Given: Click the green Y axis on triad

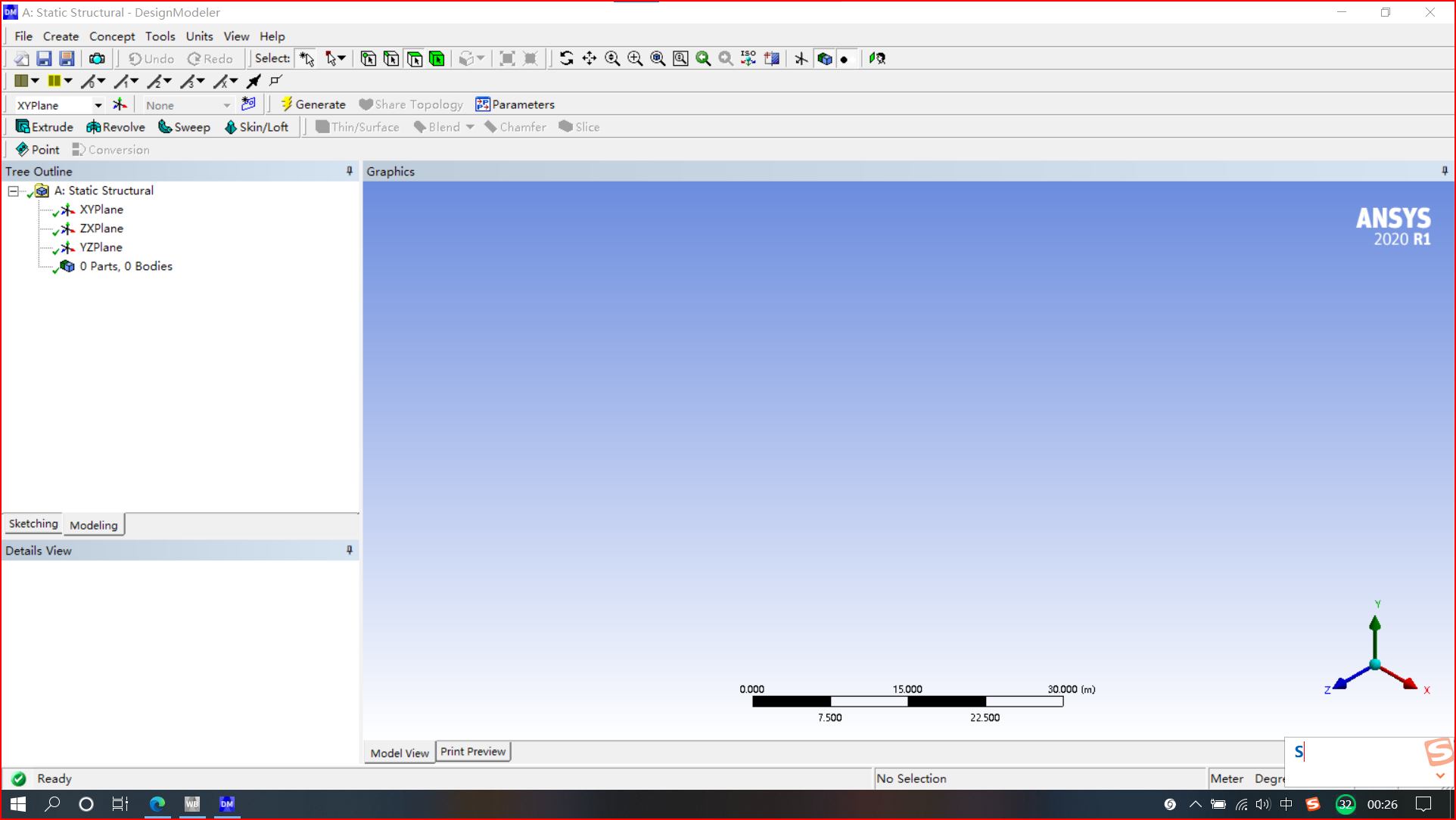Looking at the screenshot, I should (1375, 638).
